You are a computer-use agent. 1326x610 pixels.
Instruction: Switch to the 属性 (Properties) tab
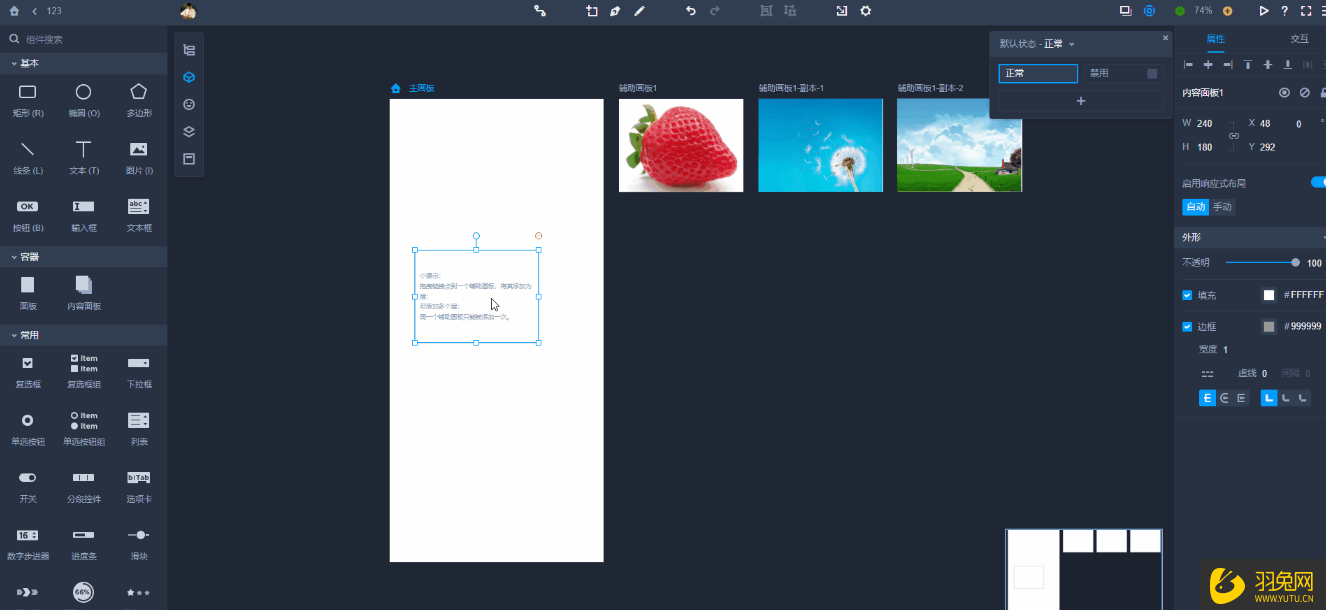(x=1215, y=39)
